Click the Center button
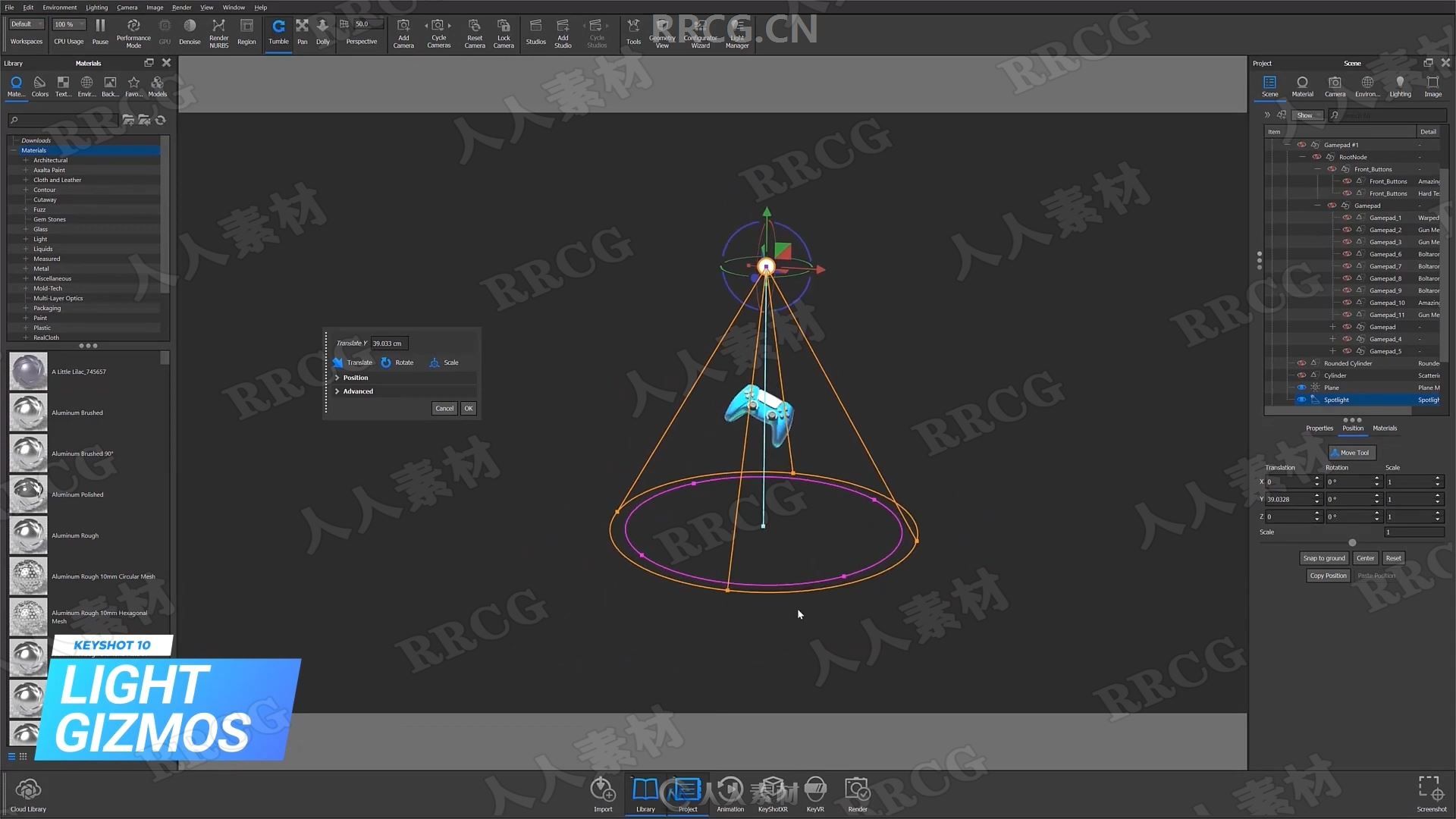 click(1365, 558)
